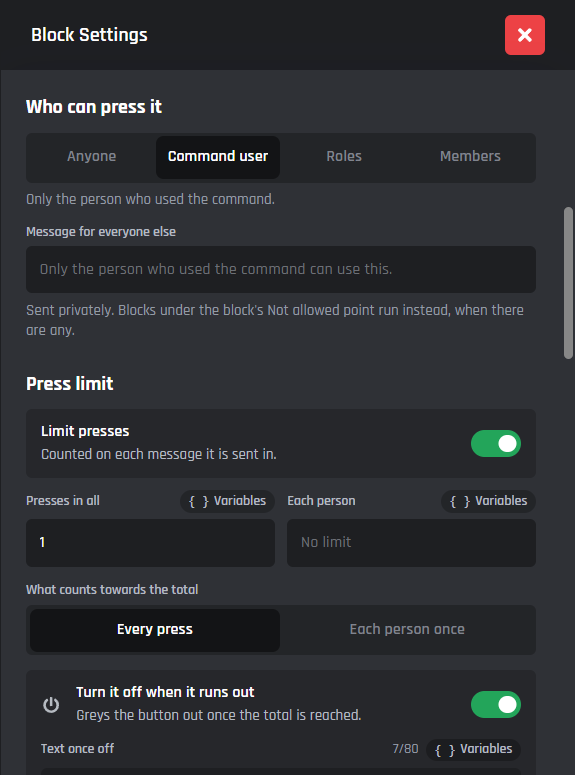The width and height of the screenshot is (575, 775).
Task: Click the Message for everyone else field
Action: (x=281, y=269)
